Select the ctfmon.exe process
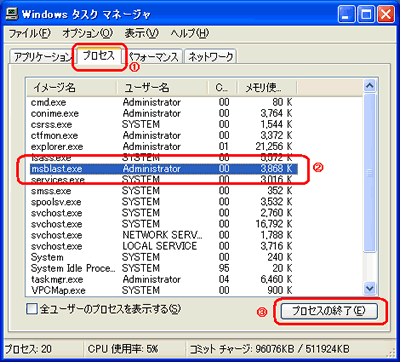Screen dimensions: 400x362 tap(162, 135)
